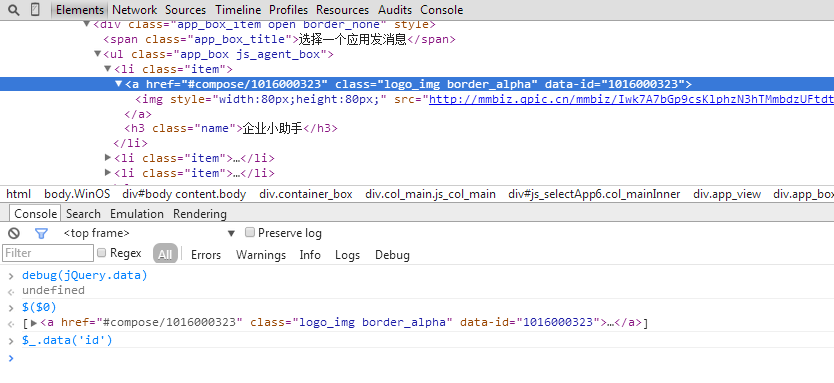Image resolution: width=834 pixels, height=383 pixels.
Task: Open the top Console panel tab
Action: click(x=441, y=10)
